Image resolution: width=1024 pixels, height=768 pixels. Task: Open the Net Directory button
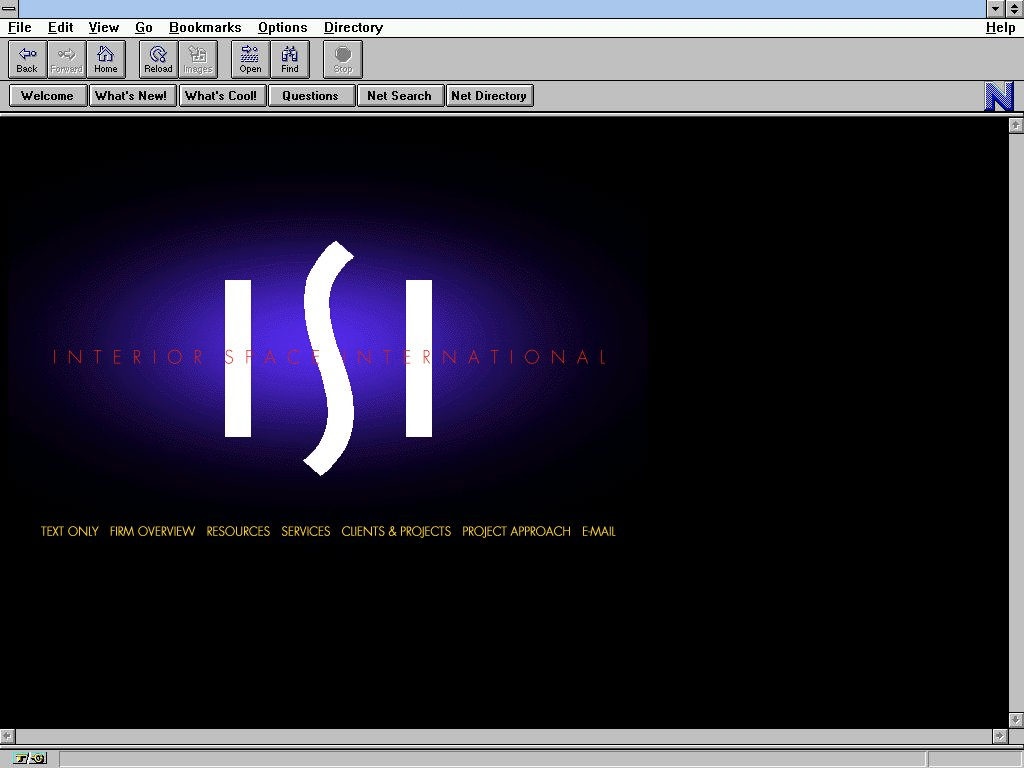489,96
